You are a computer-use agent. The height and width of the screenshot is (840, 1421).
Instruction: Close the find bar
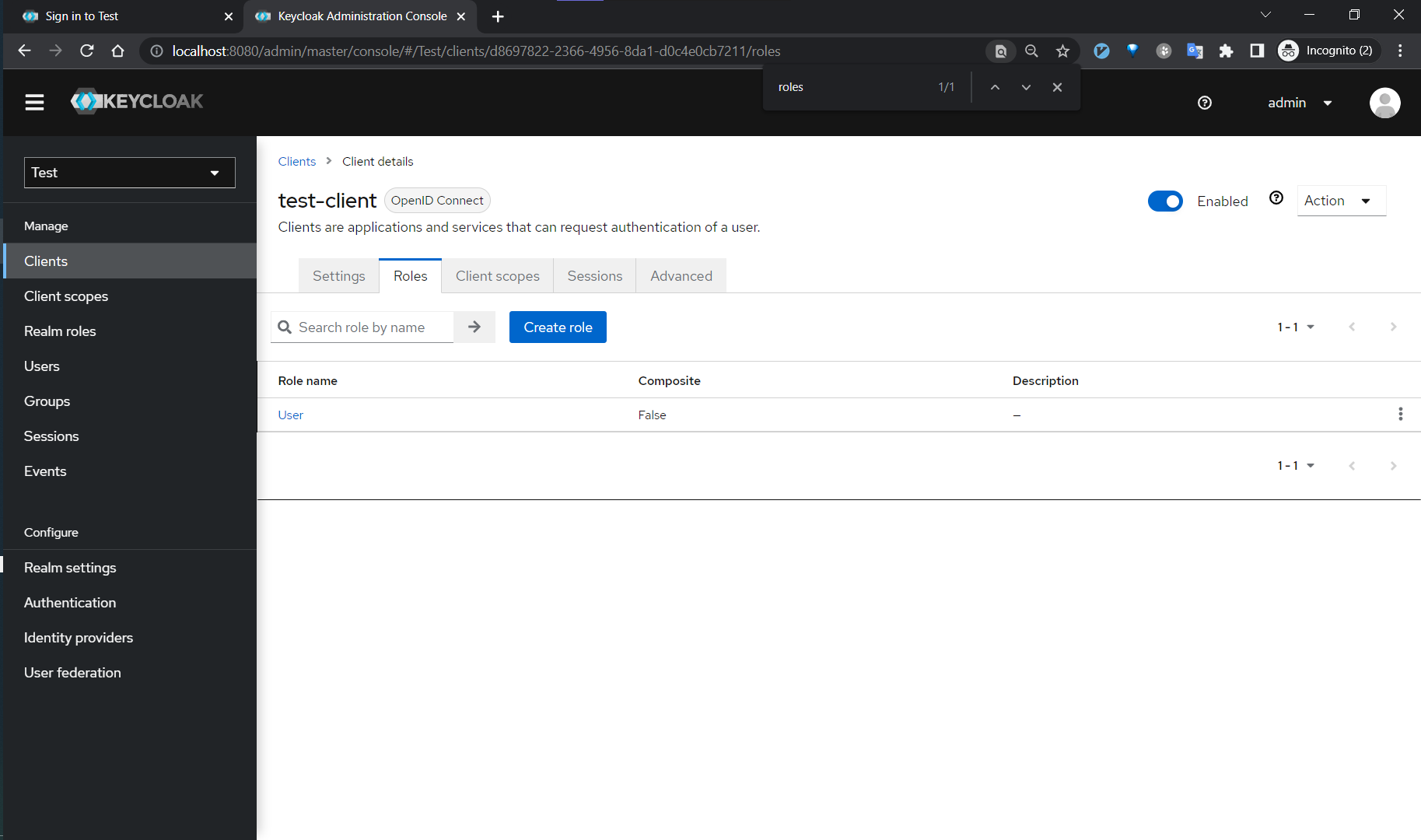click(x=1057, y=87)
